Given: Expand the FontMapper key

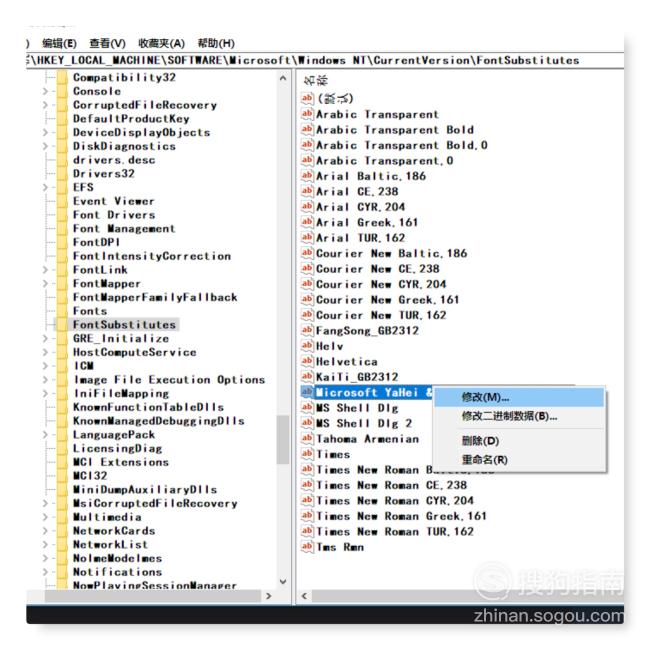Looking at the screenshot, I should click(x=46, y=284).
